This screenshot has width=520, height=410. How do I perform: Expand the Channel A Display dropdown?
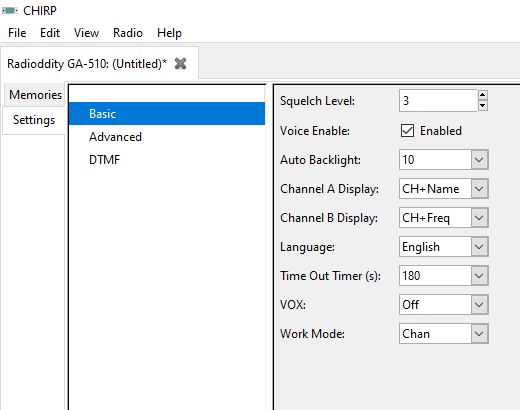click(444, 189)
